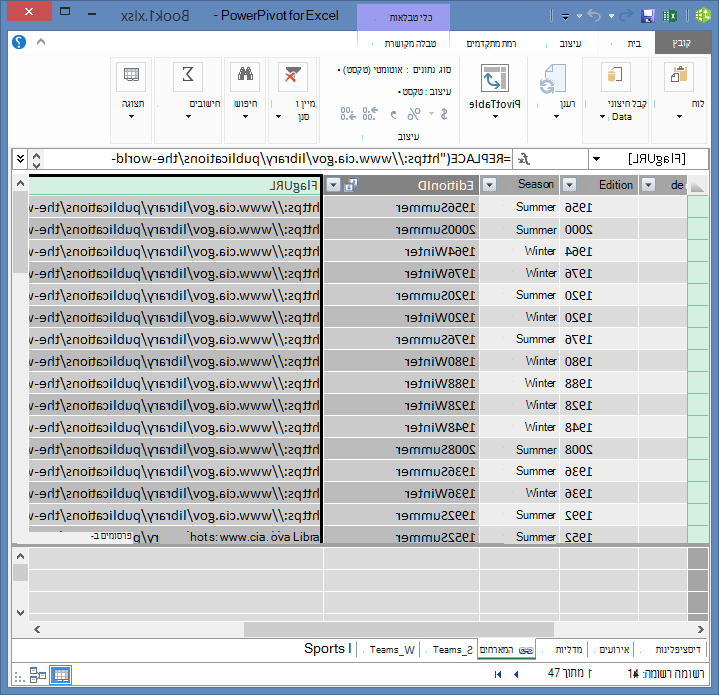The width and height of the screenshot is (719, 695).
Task: Open the File (קובץ) tab
Action: [x=682, y=43]
